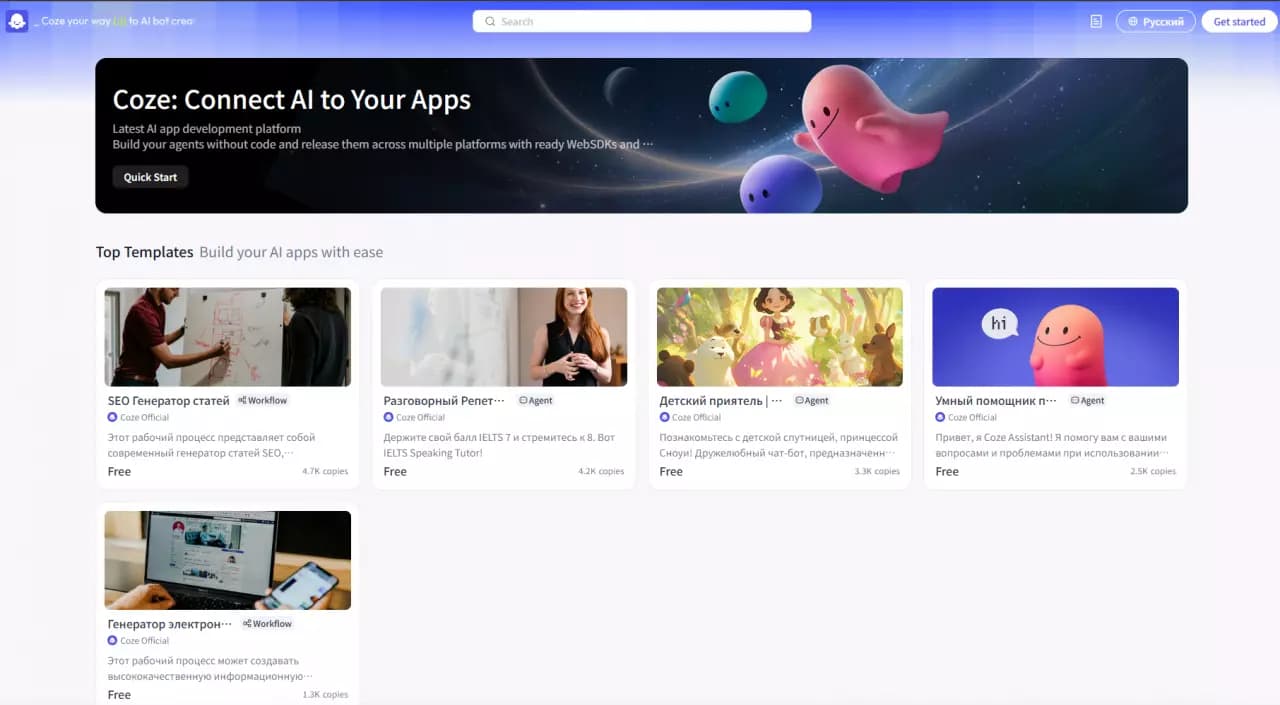This screenshot has height=705, width=1280.
Task: Click description text starting Держите свой балл IELTS
Action: click(499, 445)
